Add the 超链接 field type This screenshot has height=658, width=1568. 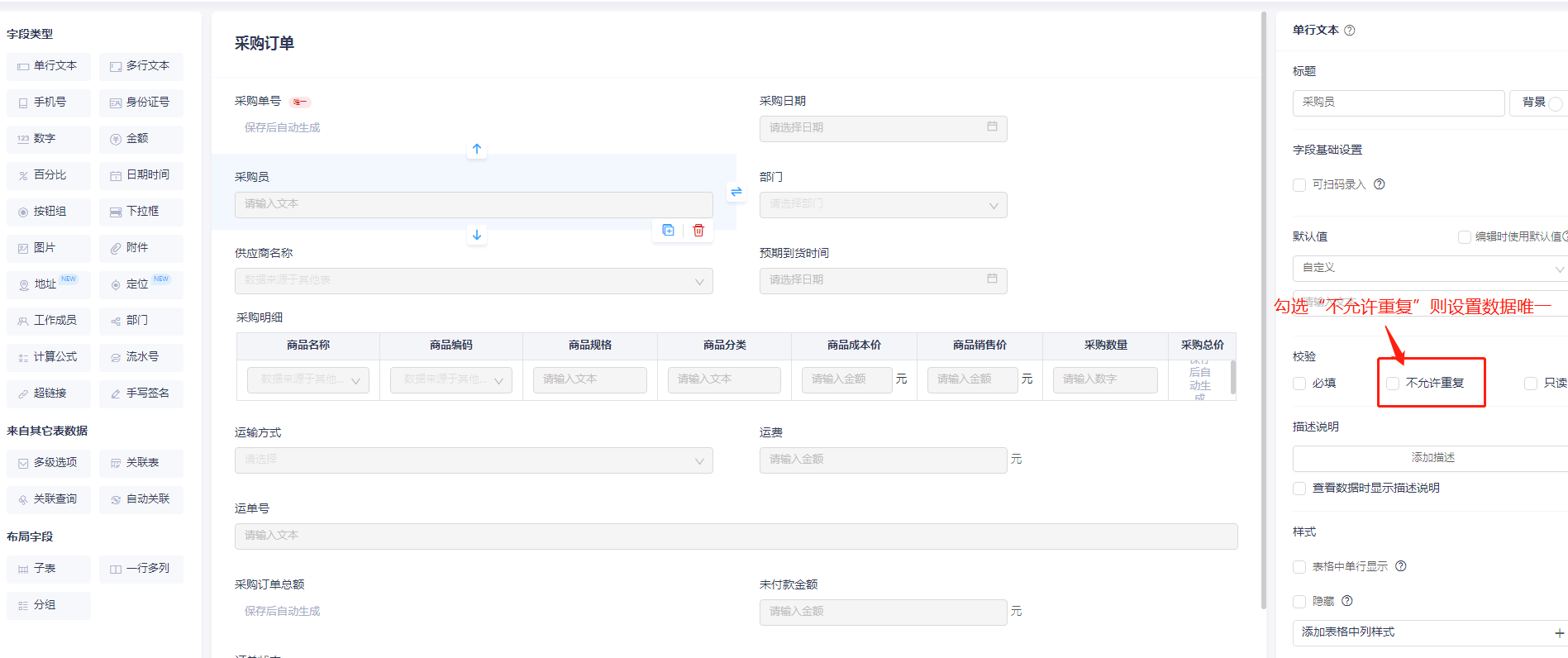[49, 393]
